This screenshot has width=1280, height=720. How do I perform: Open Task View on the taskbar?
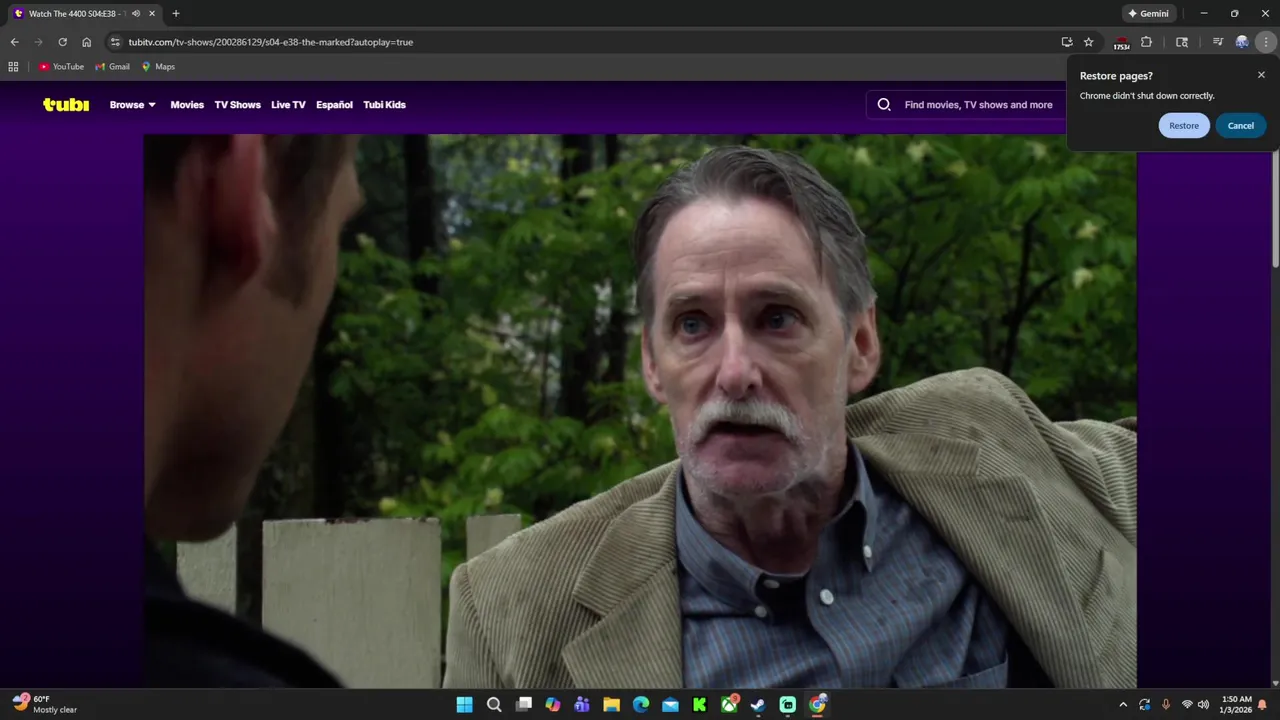point(523,704)
